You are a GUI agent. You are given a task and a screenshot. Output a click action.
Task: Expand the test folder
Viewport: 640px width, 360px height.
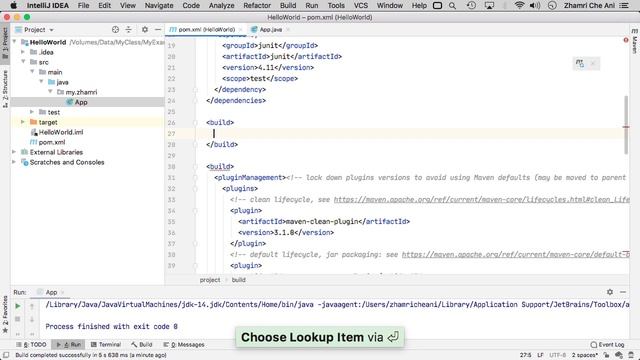coord(32,112)
